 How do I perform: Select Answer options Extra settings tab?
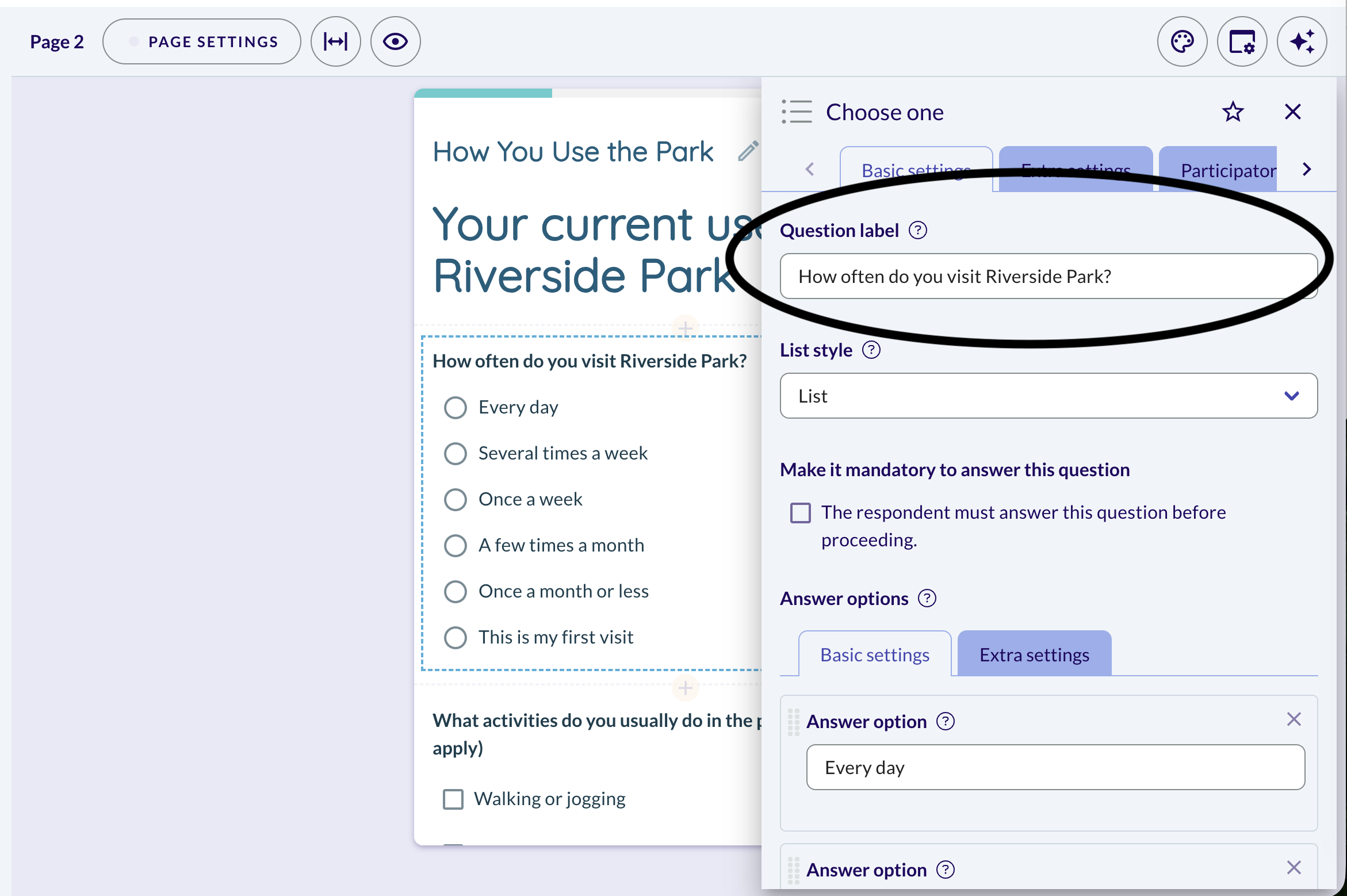point(1034,654)
